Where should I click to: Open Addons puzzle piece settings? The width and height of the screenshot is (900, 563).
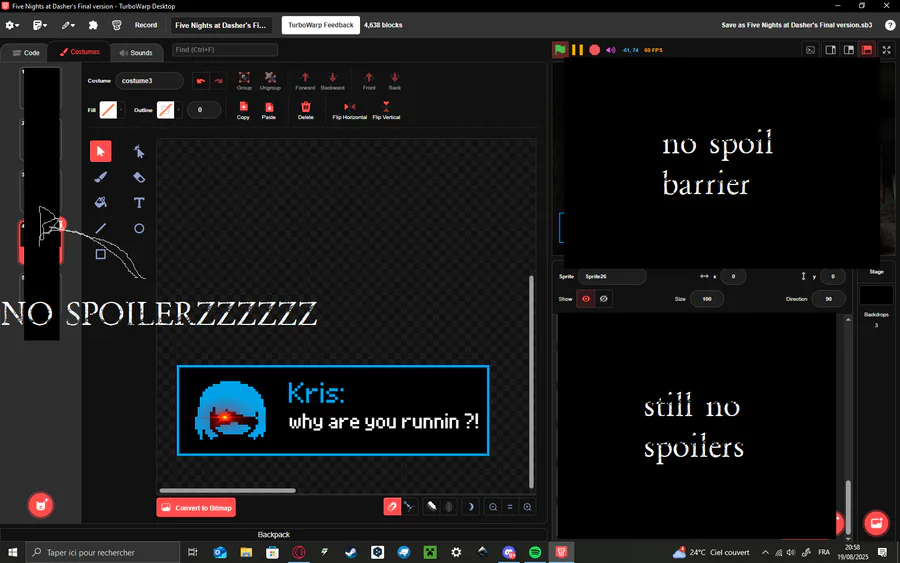pos(93,25)
